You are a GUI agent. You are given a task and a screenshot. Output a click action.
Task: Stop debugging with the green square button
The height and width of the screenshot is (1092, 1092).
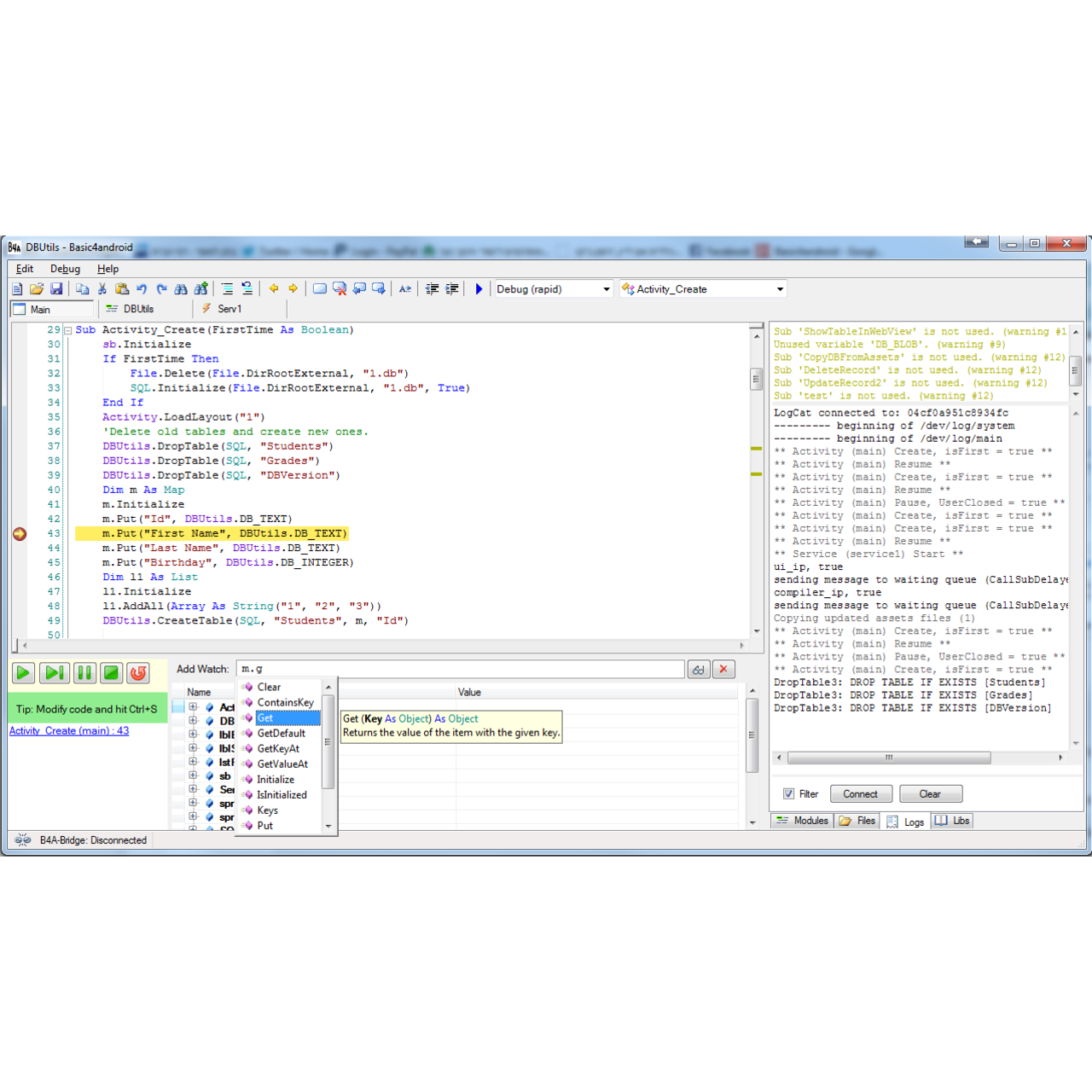pos(111,673)
